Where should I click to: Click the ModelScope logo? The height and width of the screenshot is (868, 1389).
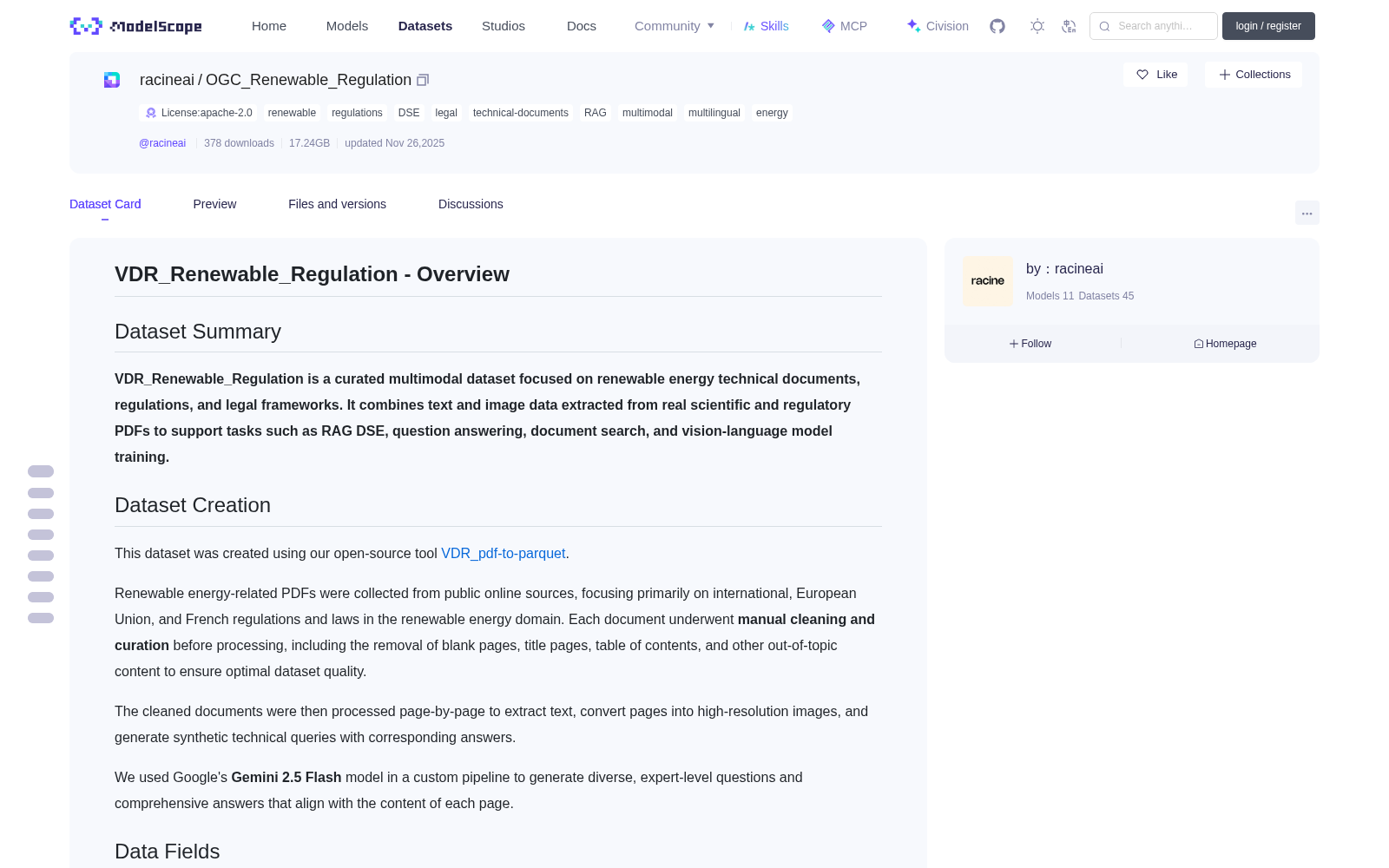pyautogui.click(x=136, y=26)
